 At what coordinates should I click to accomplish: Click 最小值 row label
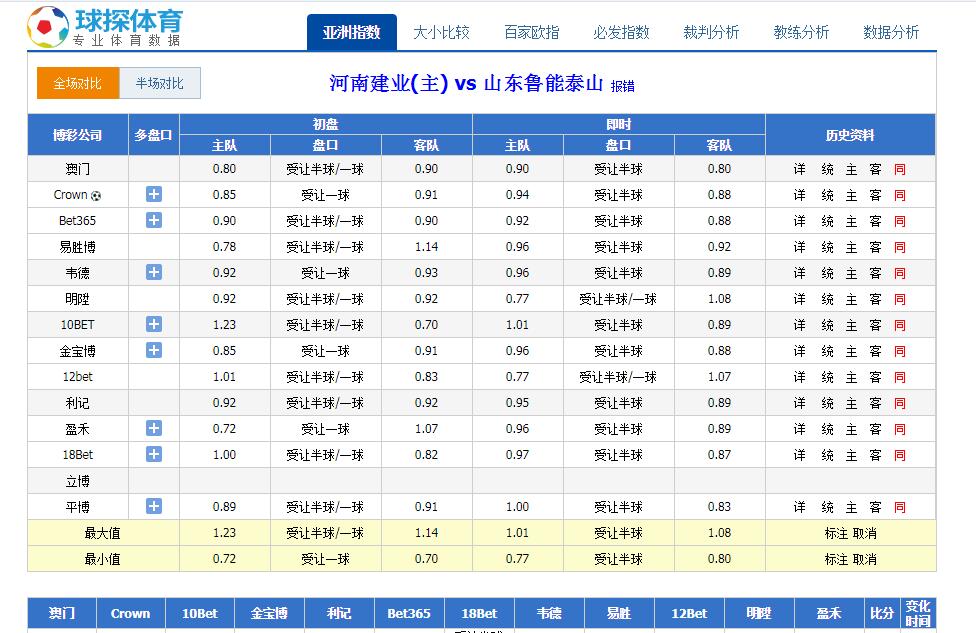[x=103, y=560]
